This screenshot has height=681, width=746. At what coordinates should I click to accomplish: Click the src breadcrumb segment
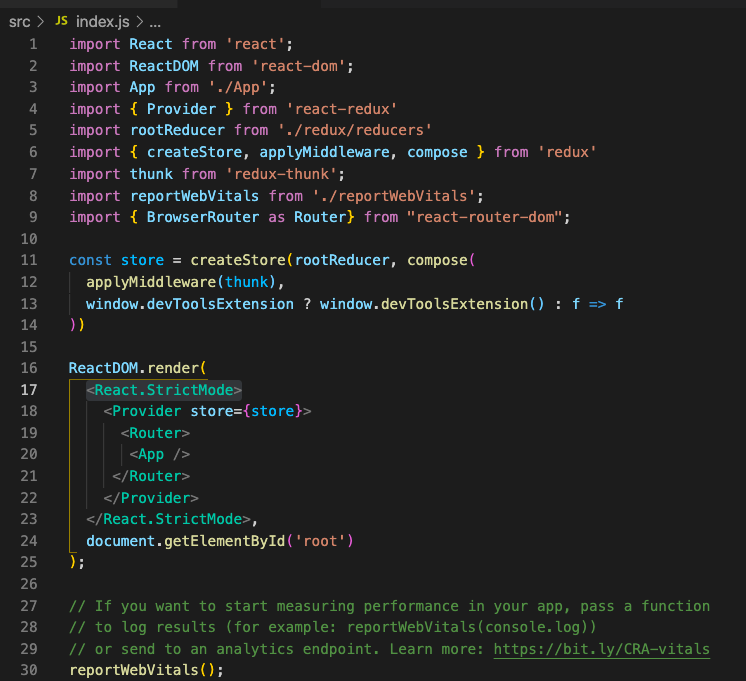pos(20,22)
